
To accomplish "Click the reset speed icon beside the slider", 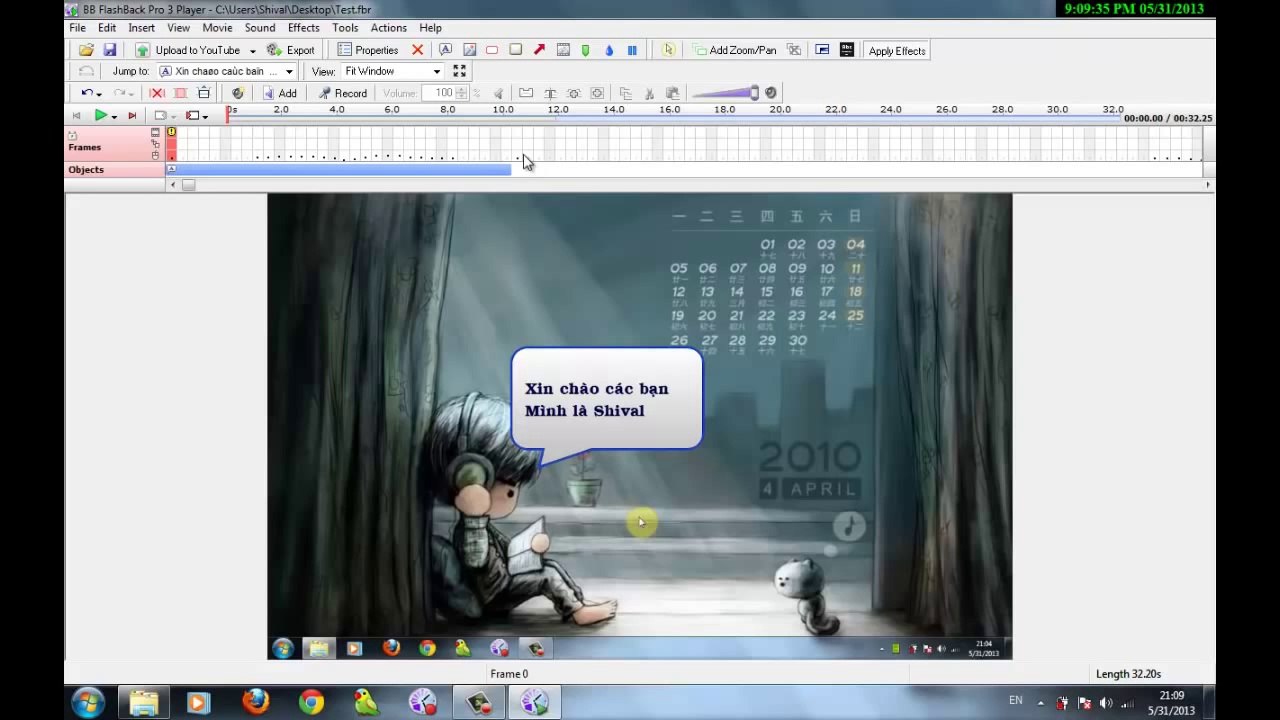I will pos(771,93).
